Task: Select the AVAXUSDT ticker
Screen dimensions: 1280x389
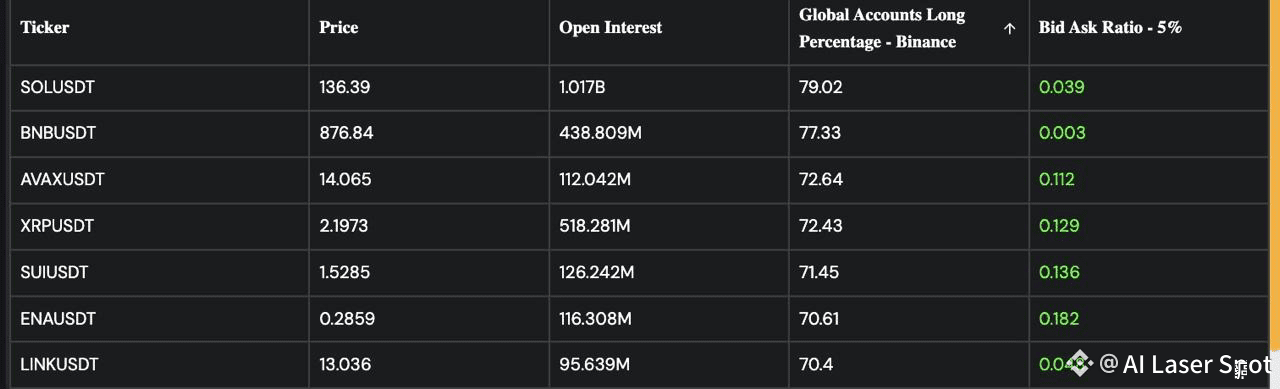Action: [62, 180]
